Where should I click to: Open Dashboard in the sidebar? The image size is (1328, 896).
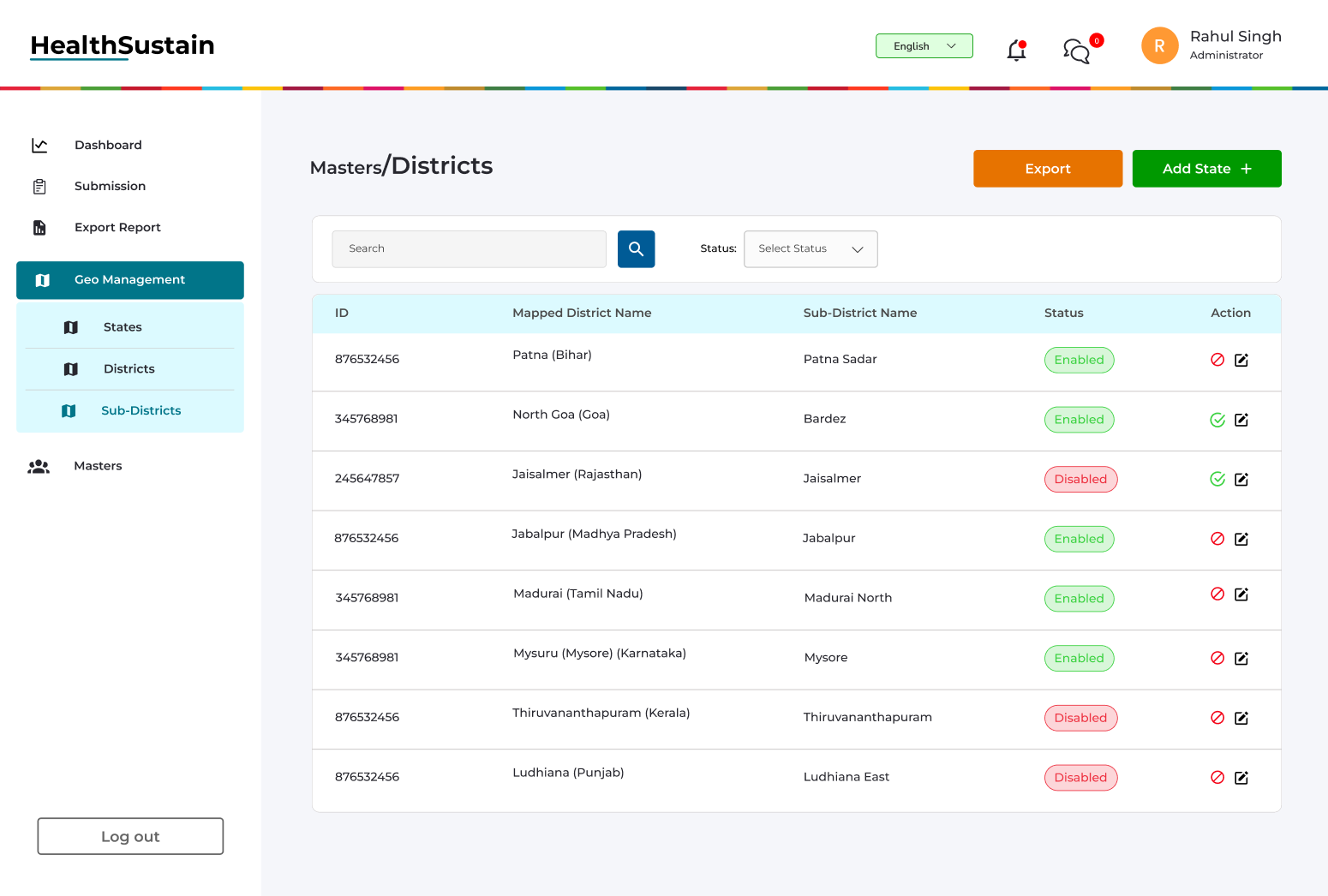(108, 146)
